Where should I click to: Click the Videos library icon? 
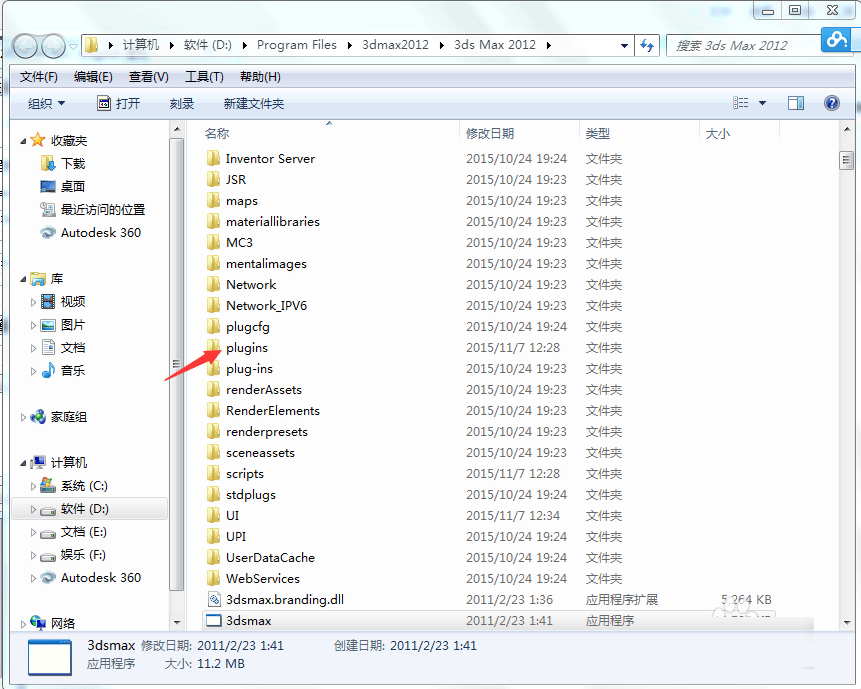(48, 301)
